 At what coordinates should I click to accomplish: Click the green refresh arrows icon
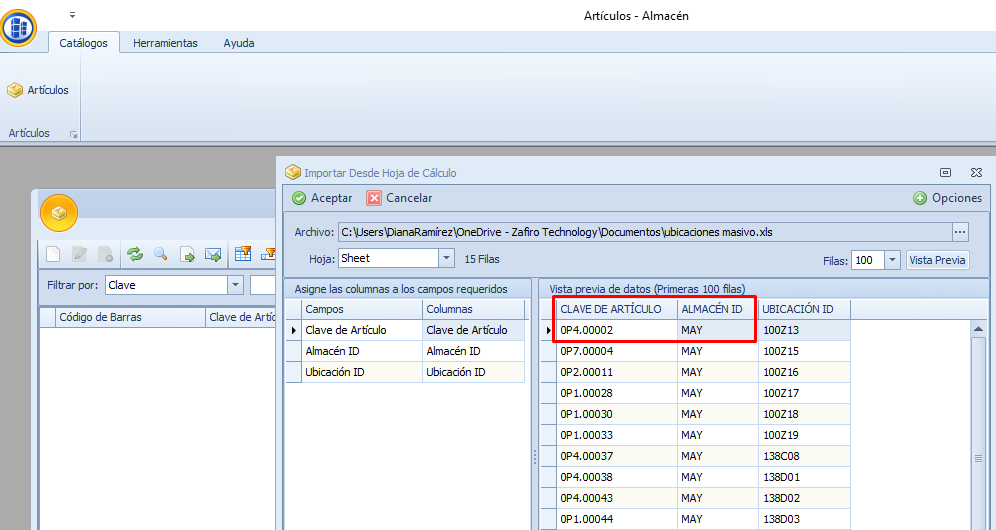[x=134, y=254]
